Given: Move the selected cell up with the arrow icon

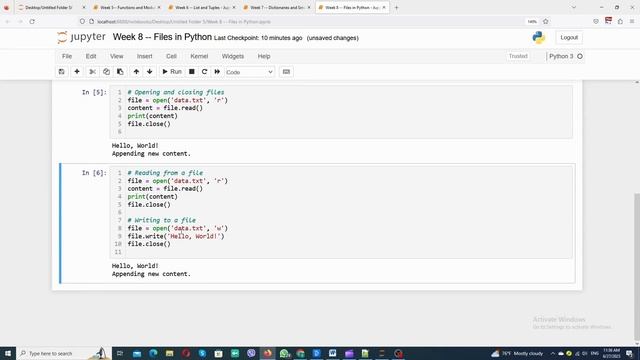Looking at the screenshot, I should [x=136, y=72].
